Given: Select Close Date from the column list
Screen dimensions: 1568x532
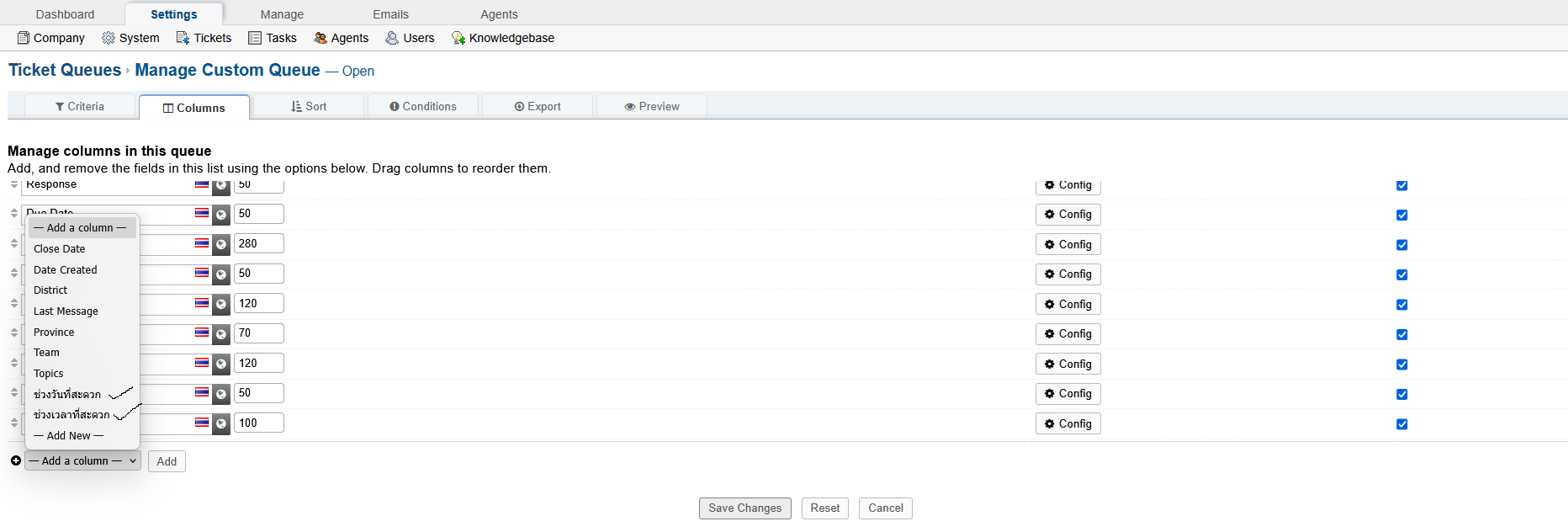Looking at the screenshot, I should tap(60, 249).
